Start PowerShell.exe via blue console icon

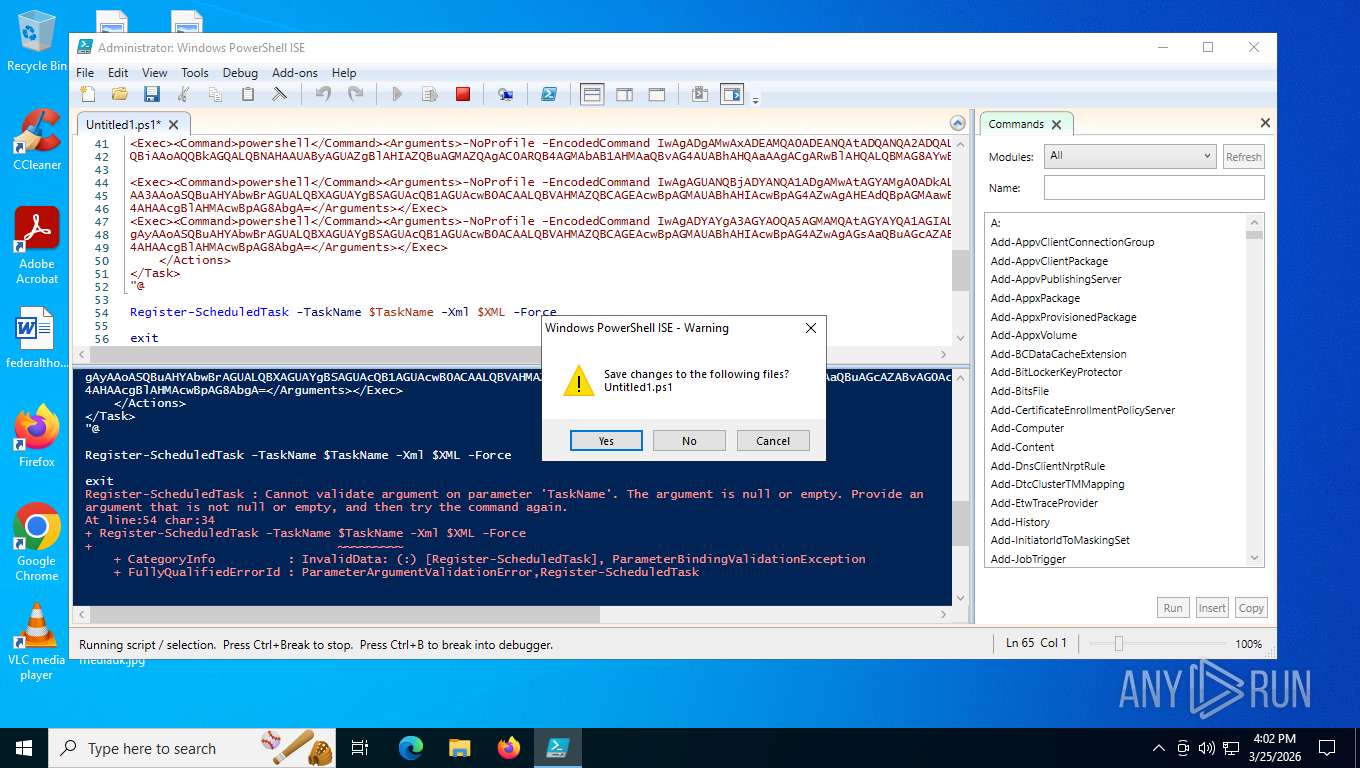coord(549,94)
